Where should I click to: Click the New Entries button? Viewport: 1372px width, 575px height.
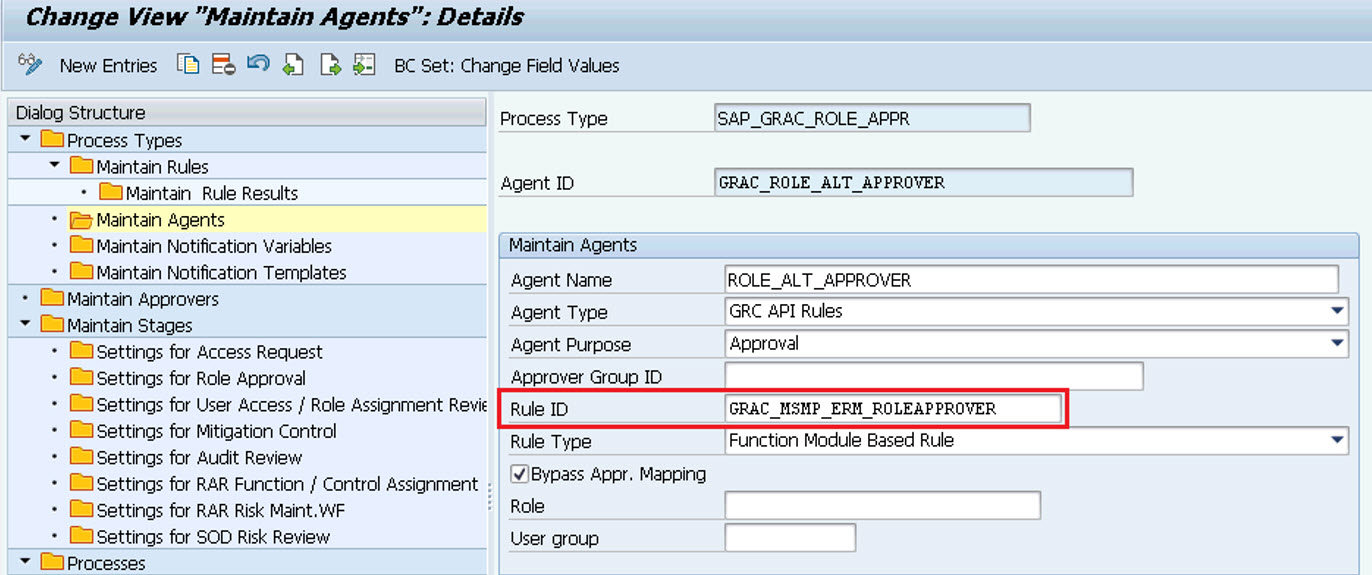click(x=108, y=66)
